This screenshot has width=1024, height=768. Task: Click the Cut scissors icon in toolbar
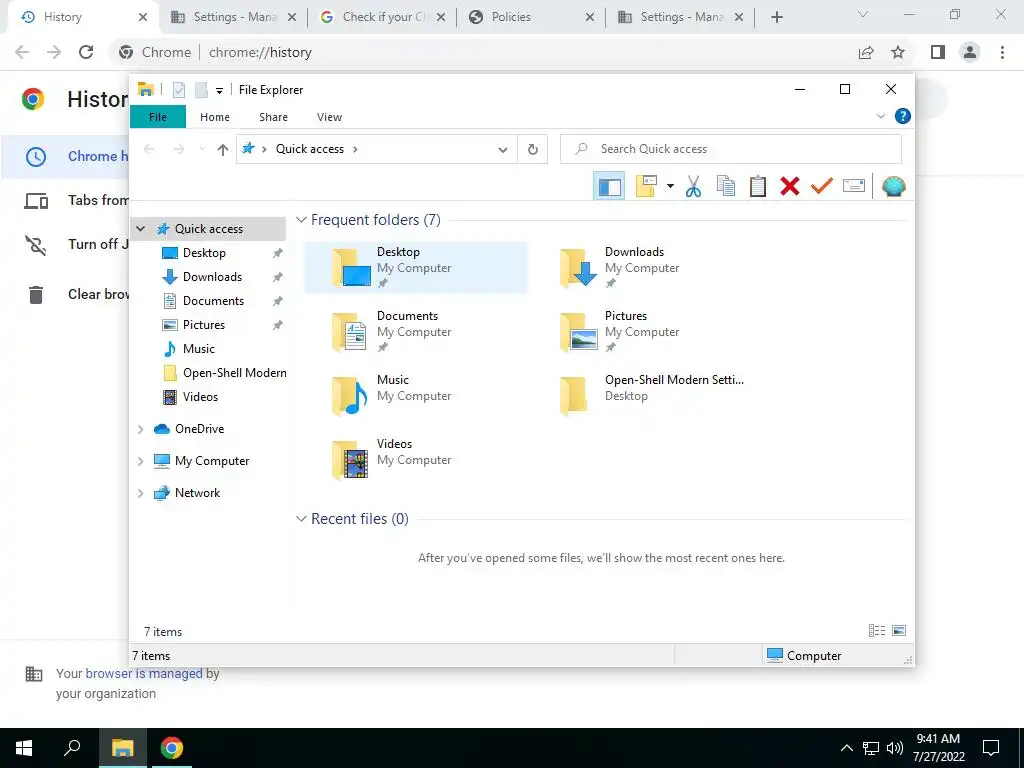tap(693, 187)
